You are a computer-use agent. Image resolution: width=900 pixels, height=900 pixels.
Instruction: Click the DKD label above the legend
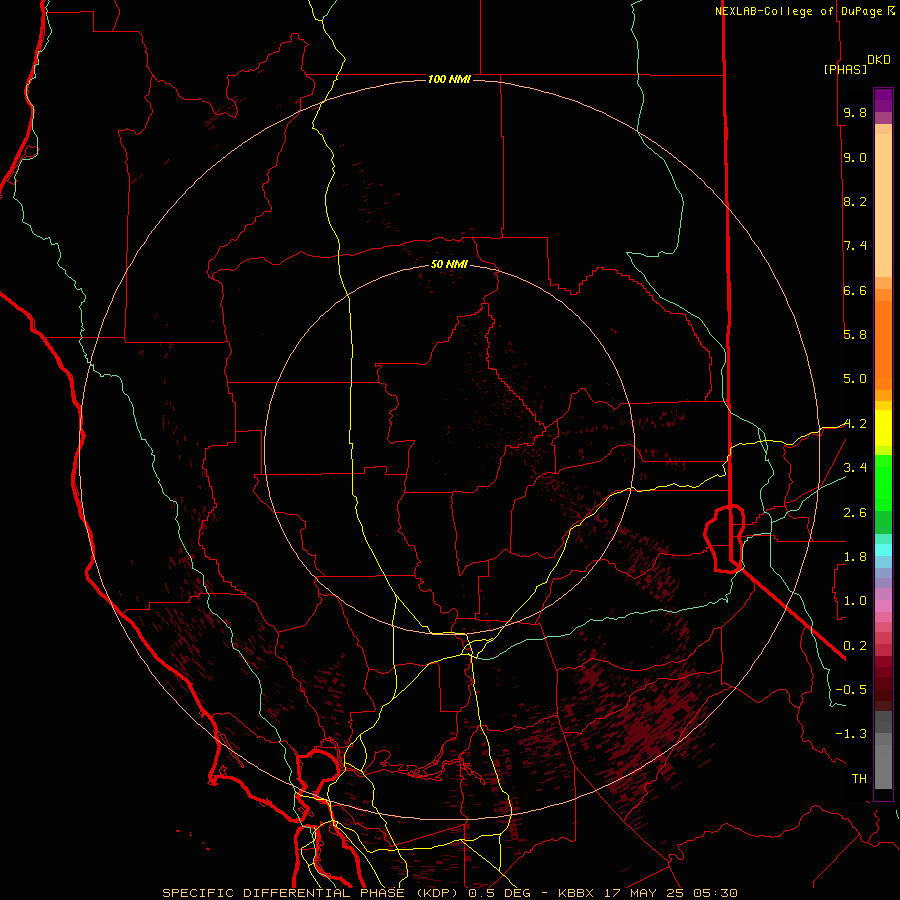[879, 60]
